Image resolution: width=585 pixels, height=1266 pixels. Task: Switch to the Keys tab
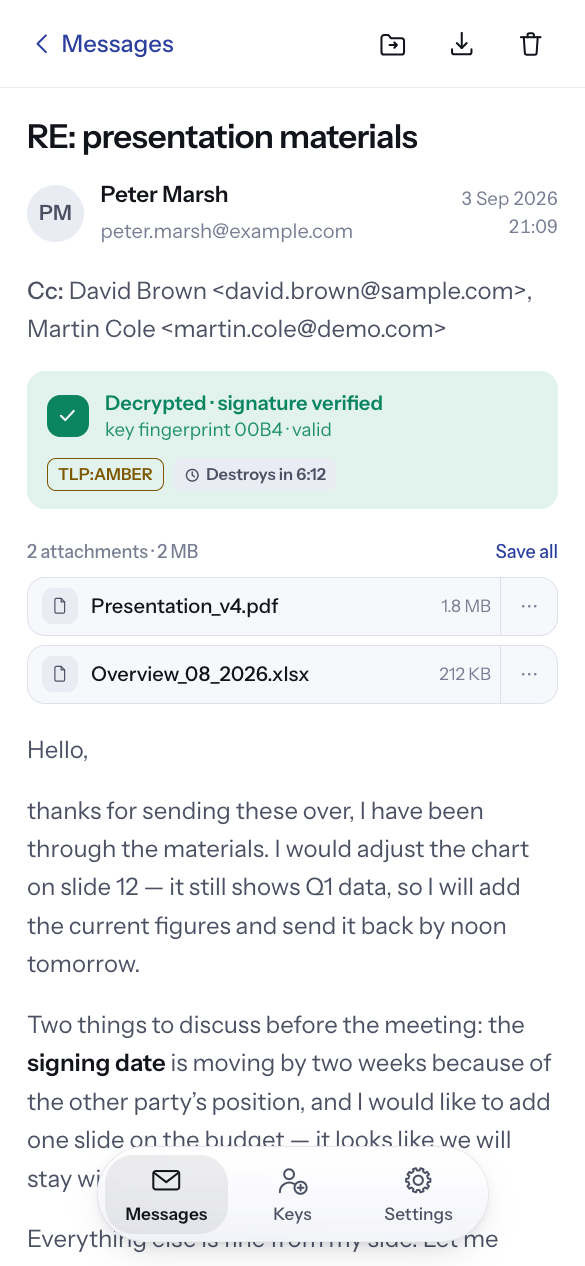coord(292,1195)
